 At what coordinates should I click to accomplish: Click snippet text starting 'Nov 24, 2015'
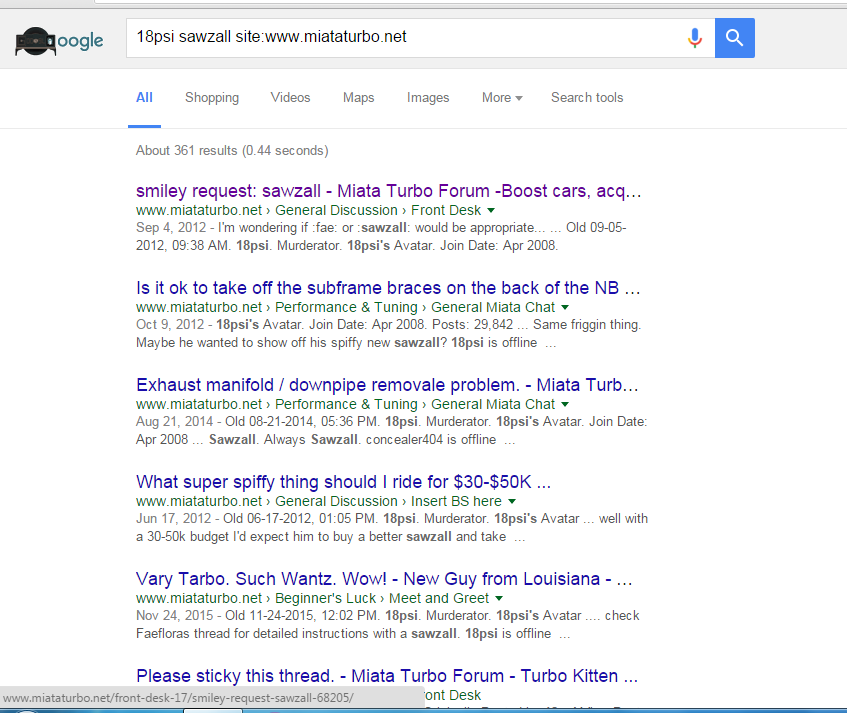coord(388,624)
